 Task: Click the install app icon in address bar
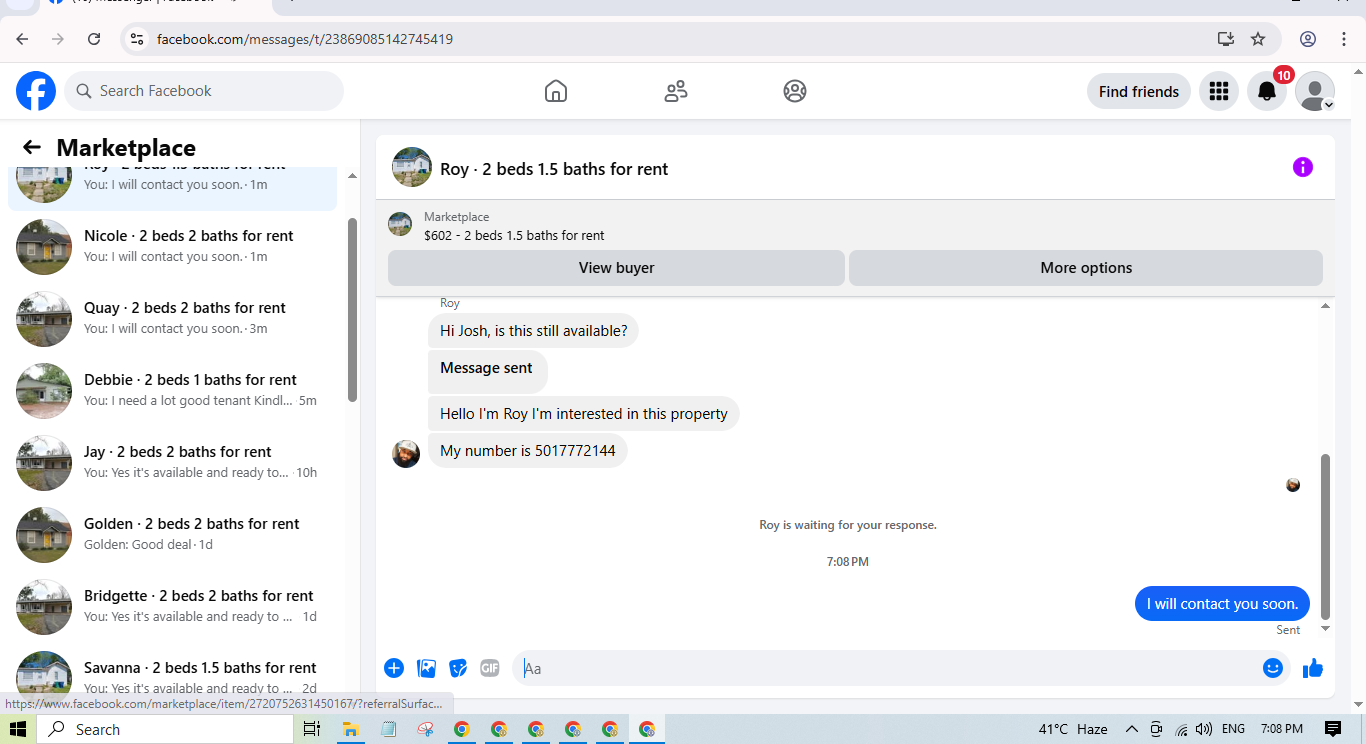click(1226, 39)
